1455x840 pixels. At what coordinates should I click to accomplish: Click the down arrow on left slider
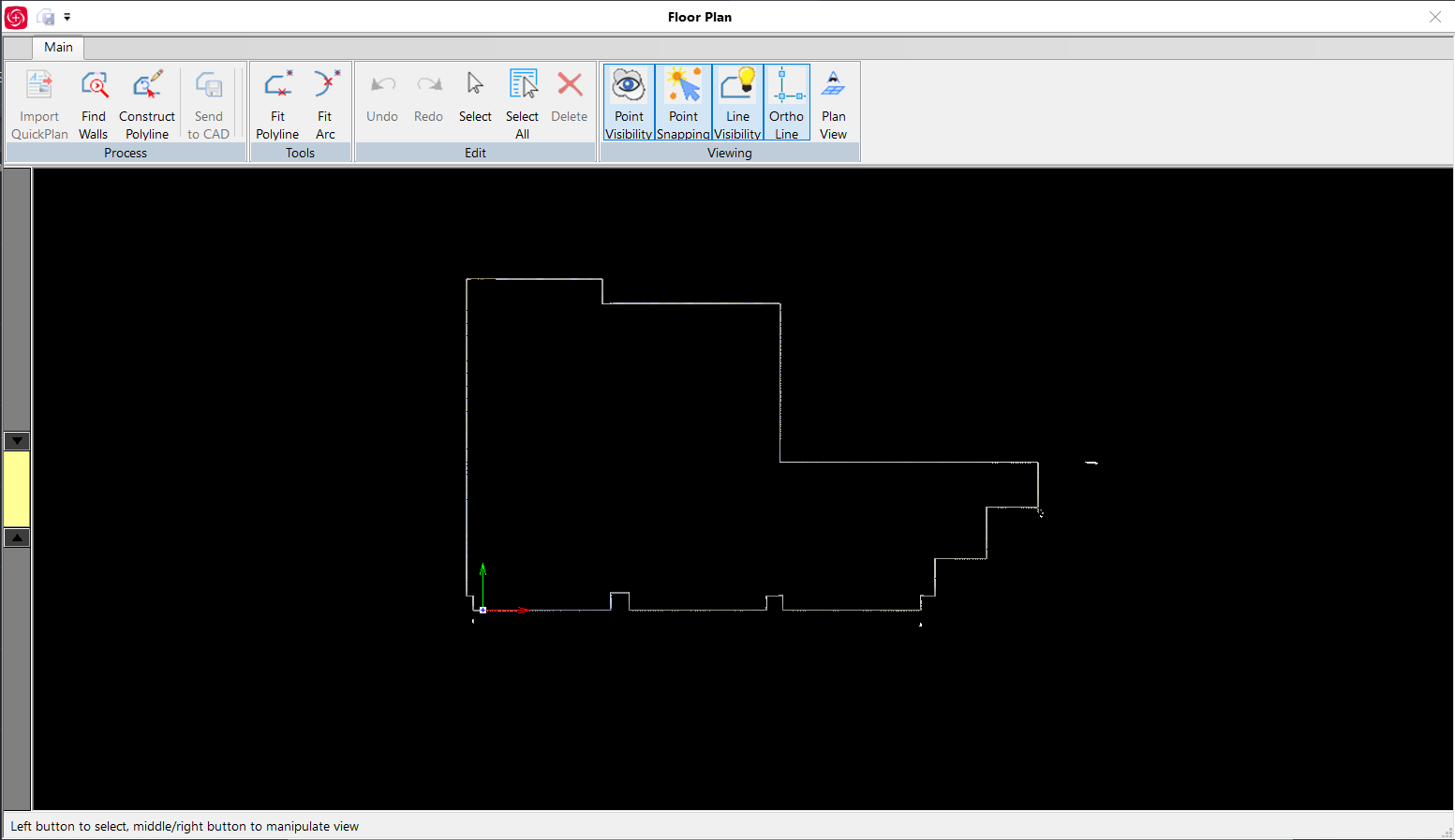point(17,441)
